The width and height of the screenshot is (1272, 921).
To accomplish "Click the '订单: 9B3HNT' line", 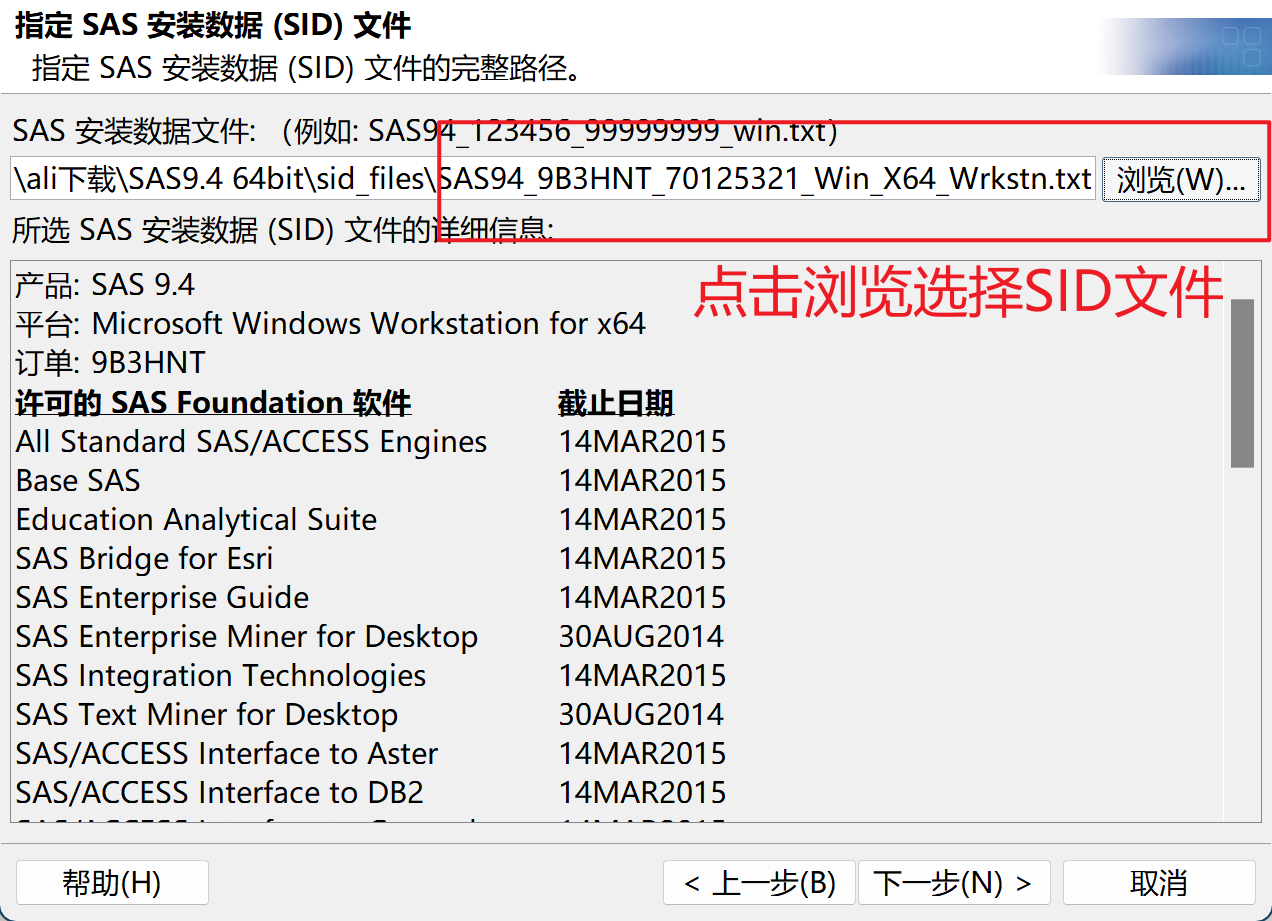I will click(111, 363).
